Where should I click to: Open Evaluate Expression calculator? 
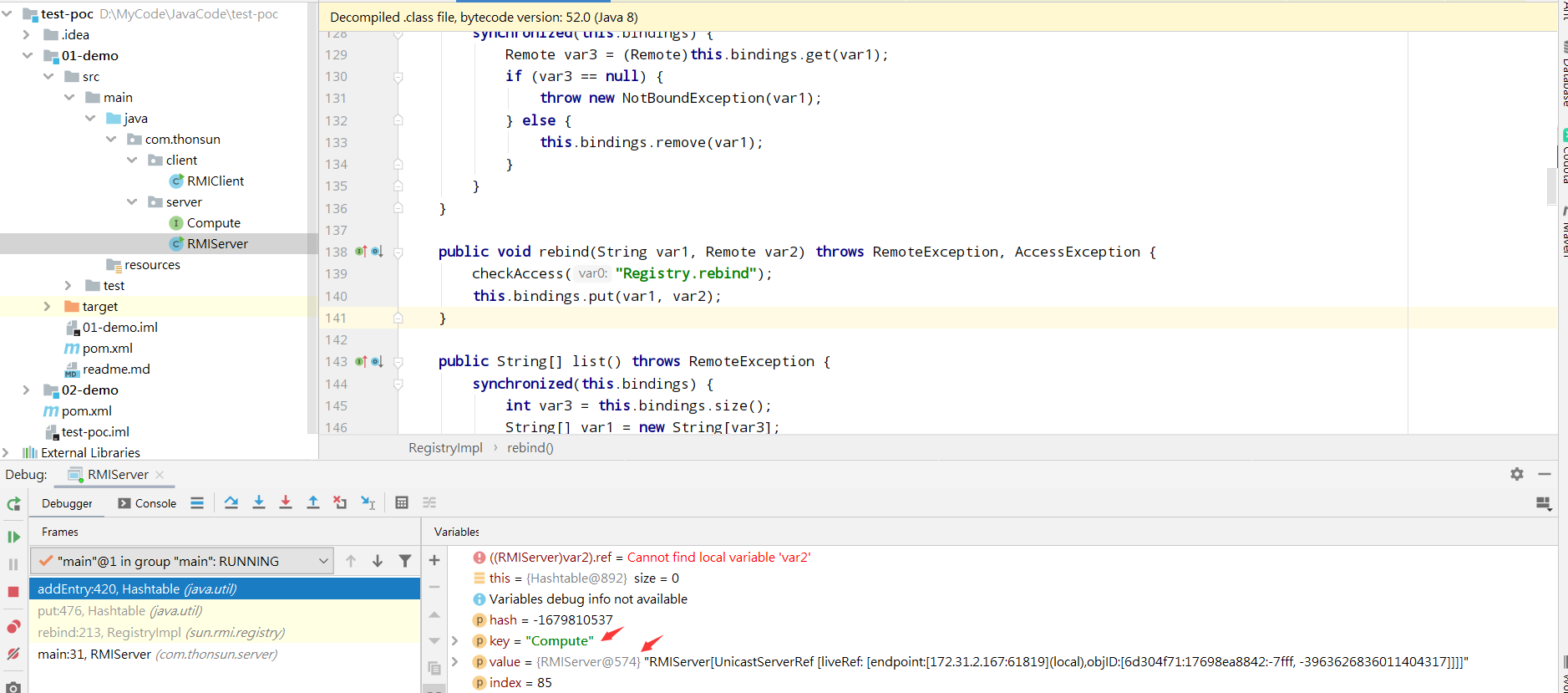(402, 502)
